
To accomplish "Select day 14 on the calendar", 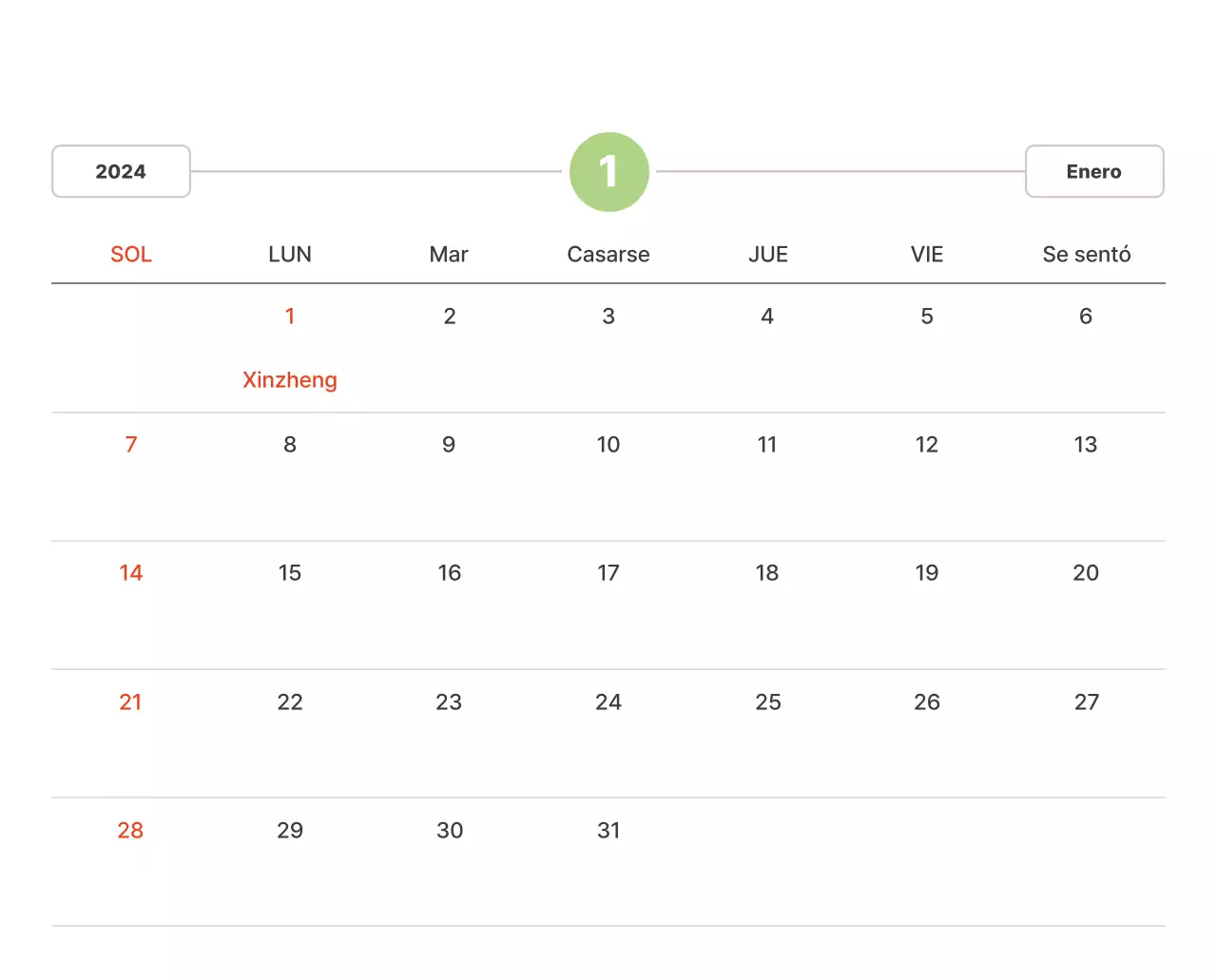I will [x=131, y=572].
